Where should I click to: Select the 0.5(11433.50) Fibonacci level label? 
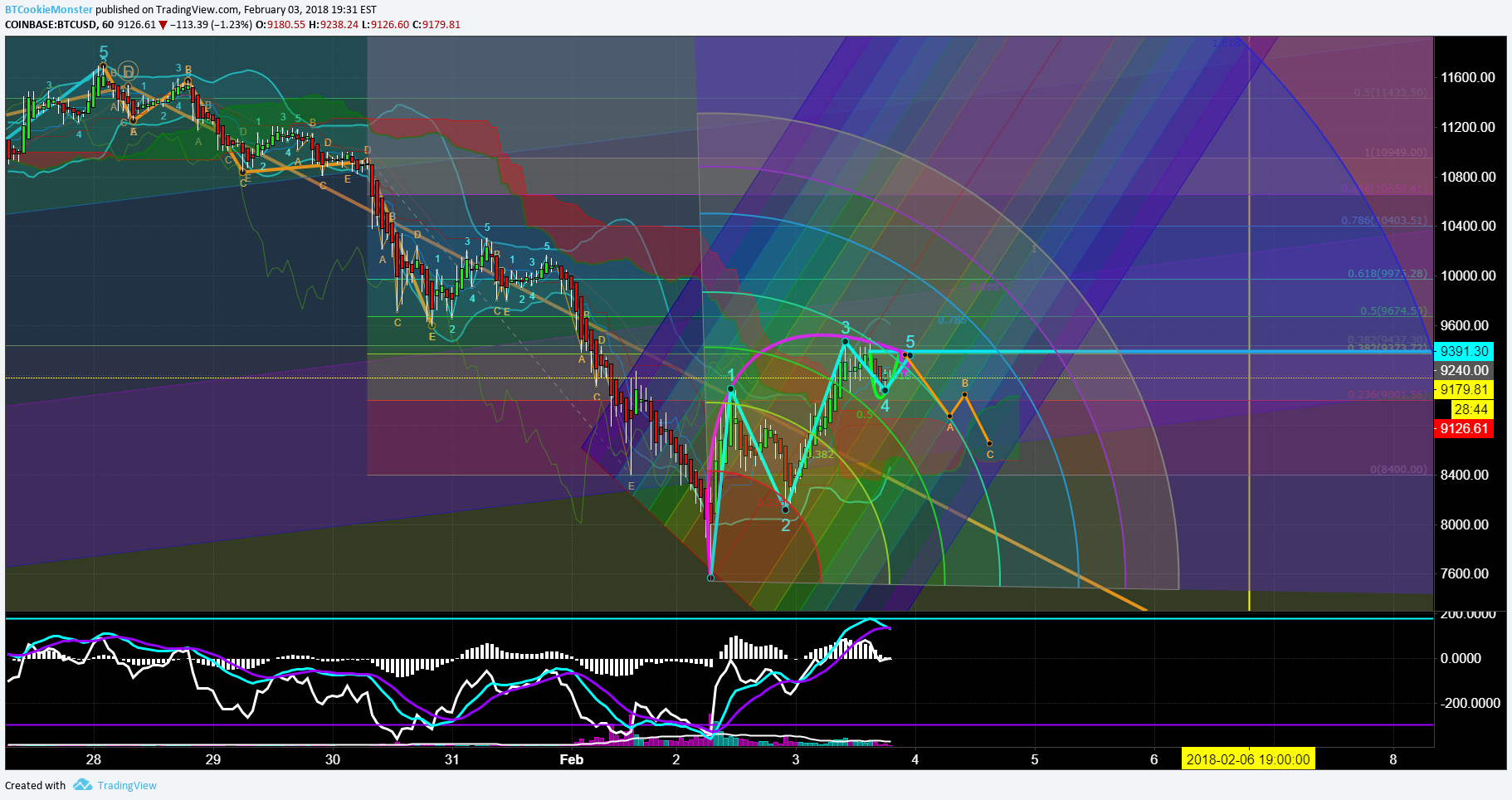[x=1390, y=93]
